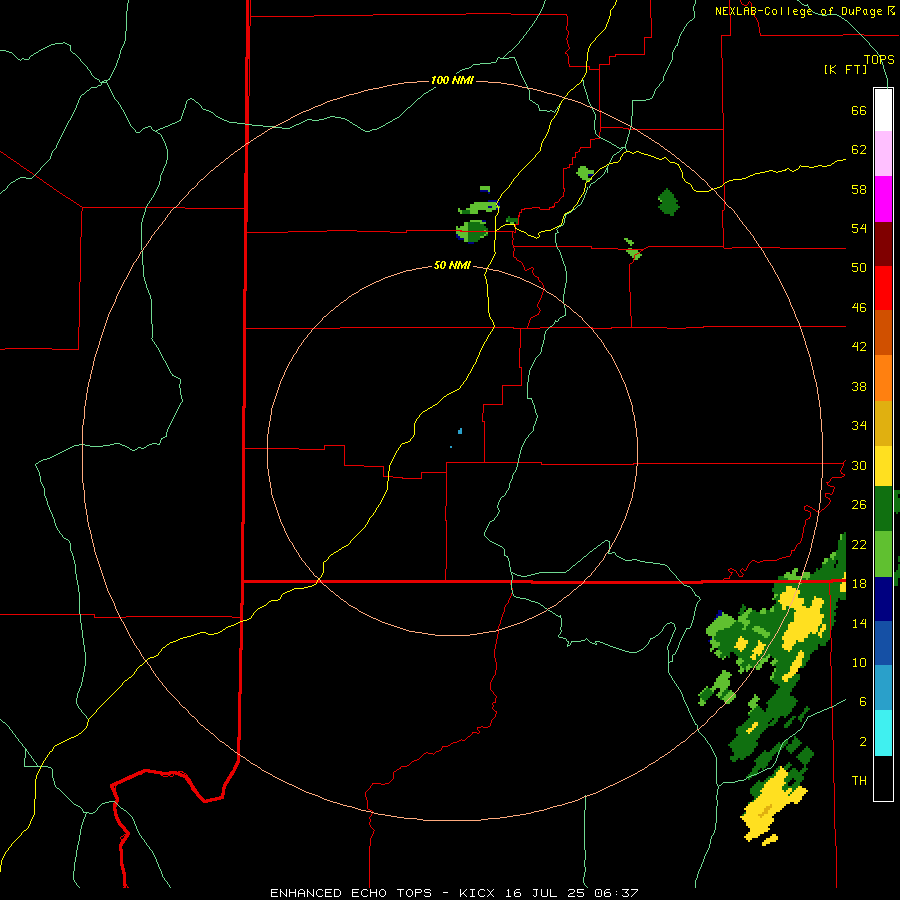Click the legend value "34"
The image size is (900, 900).
859,426
